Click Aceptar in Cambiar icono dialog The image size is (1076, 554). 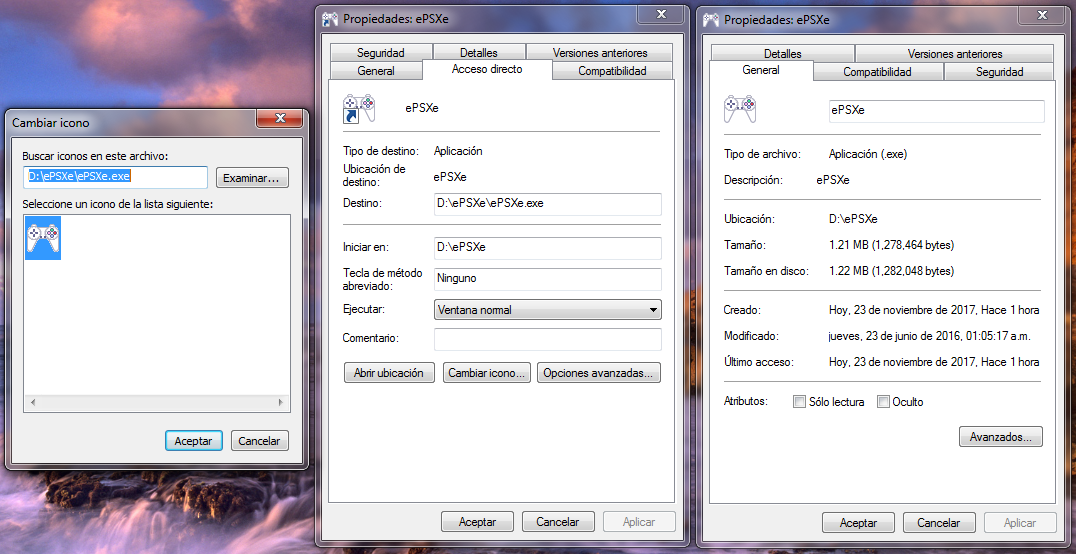pyautogui.click(x=194, y=441)
